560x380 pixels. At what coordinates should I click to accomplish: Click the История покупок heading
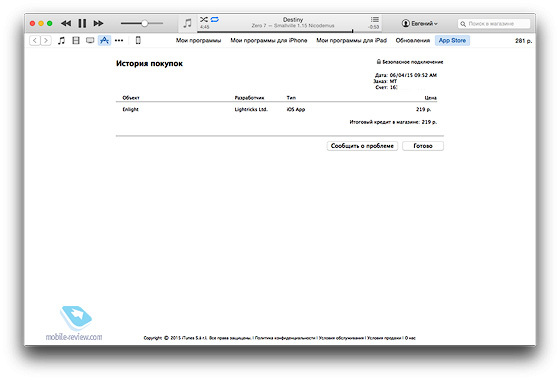[x=149, y=64]
